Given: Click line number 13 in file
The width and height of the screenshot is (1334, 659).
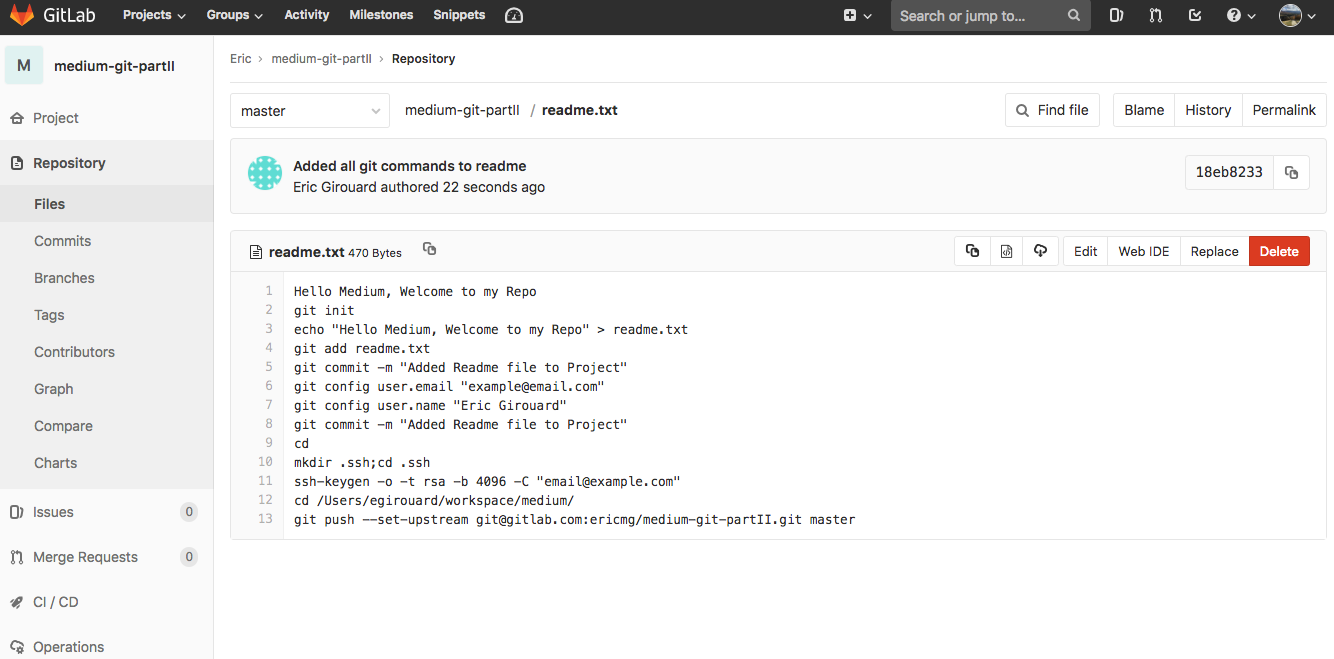Looking at the screenshot, I should [x=265, y=519].
